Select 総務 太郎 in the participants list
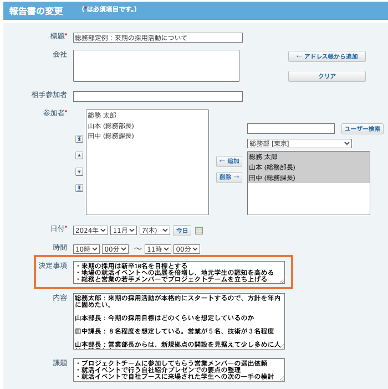The width and height of the screenshot is (388, 389). (x=147, y=115)
